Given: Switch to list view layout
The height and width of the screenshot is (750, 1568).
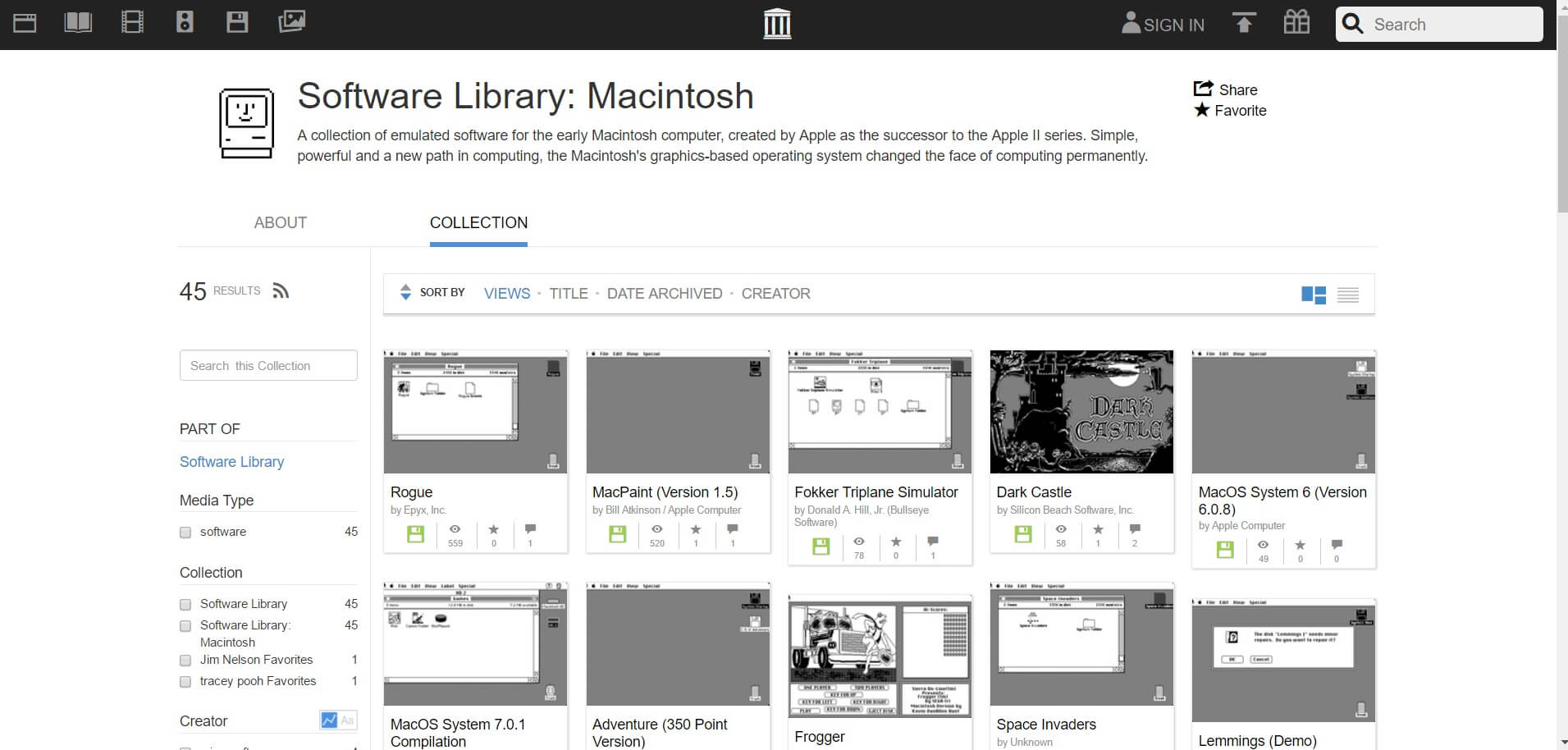Looking at the screenshot, I should [1348, 295].
